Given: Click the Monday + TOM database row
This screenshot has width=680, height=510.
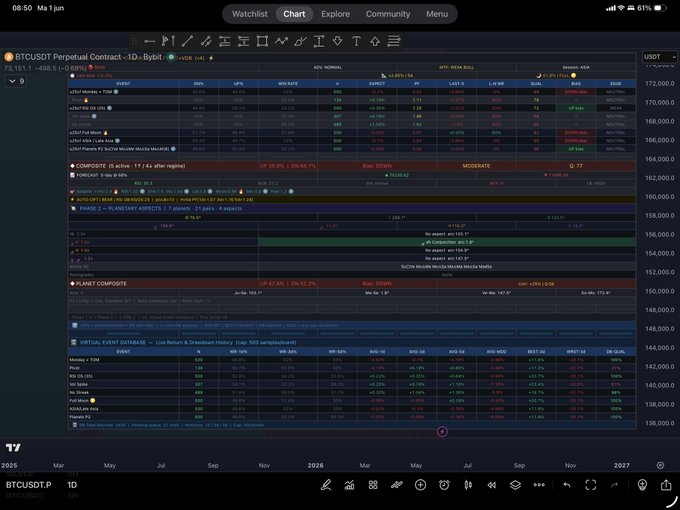Looking at the screenshot, I should (x=352, y=360).
